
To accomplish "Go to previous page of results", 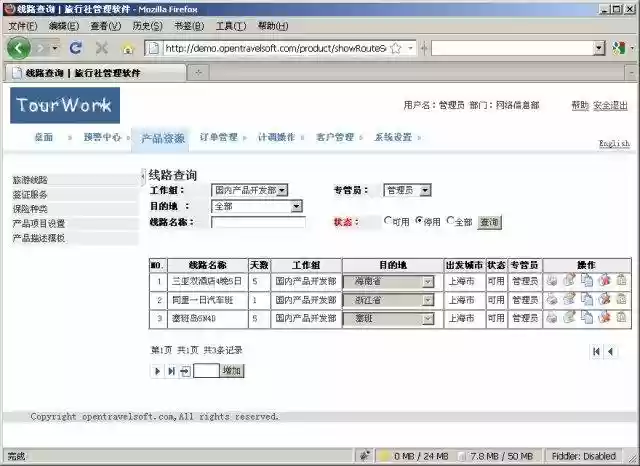I will [611, 351].
